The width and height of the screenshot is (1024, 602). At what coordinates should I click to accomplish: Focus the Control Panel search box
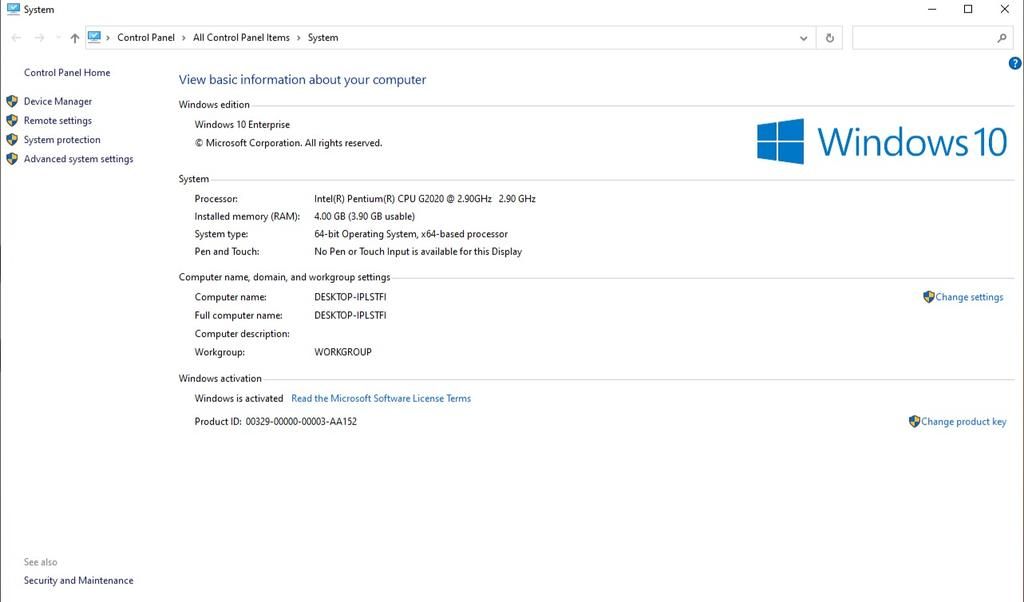click(933, 38)
